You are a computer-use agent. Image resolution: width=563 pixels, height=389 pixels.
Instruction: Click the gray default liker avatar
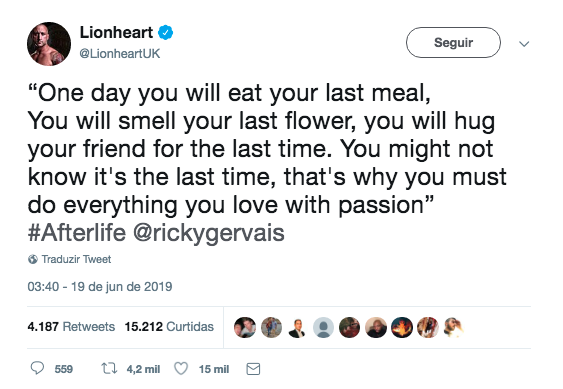[x=323, y=327]
